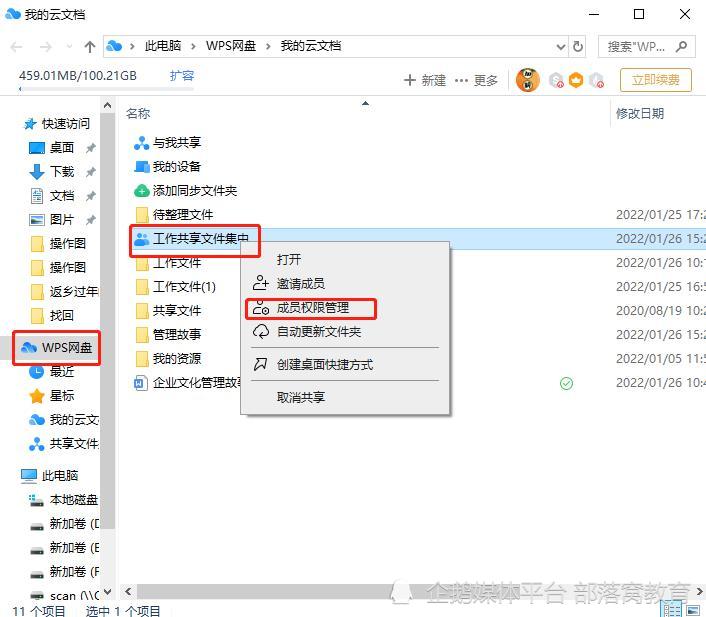Open 星标 starred items
Viewport: 706px width, 617px height.
point(62,396)
